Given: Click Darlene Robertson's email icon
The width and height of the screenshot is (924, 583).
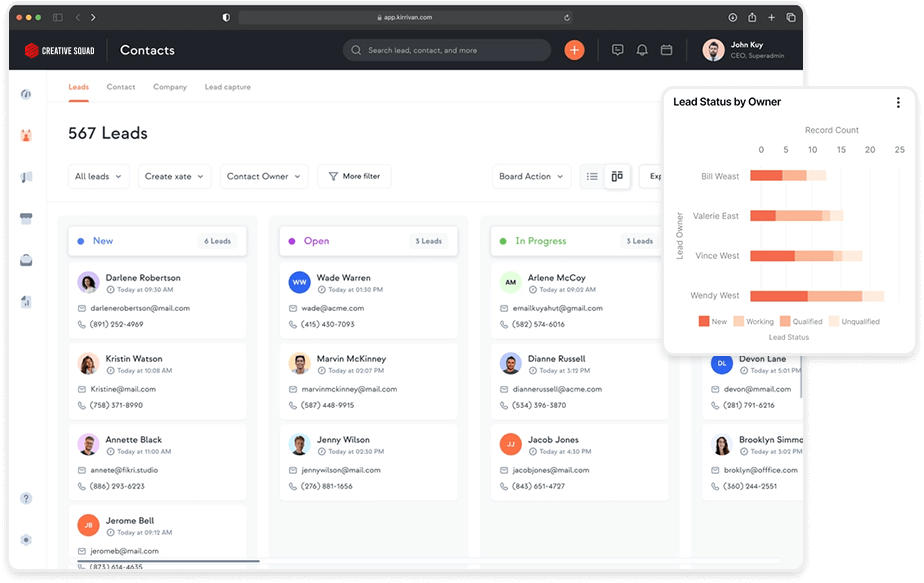Looking at the screenshot, I should click(x=82, y=308).
